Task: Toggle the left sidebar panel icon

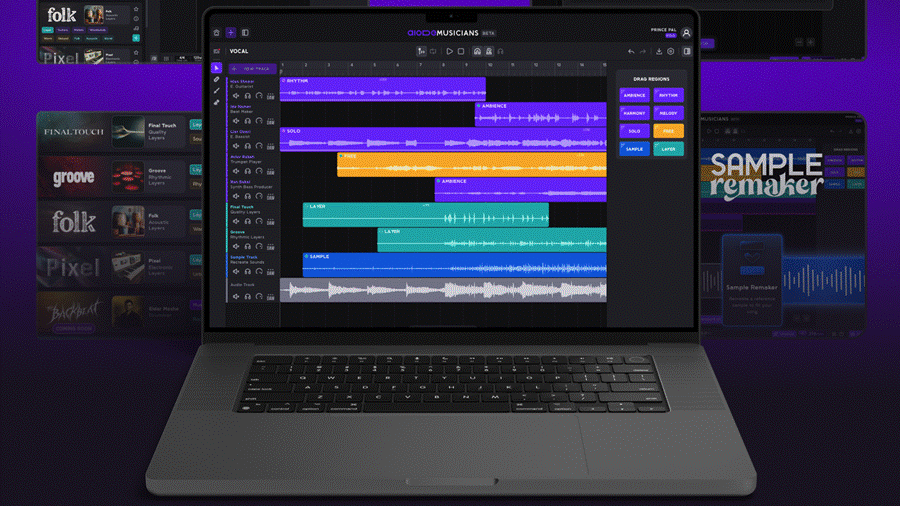Action: point(245,33)
